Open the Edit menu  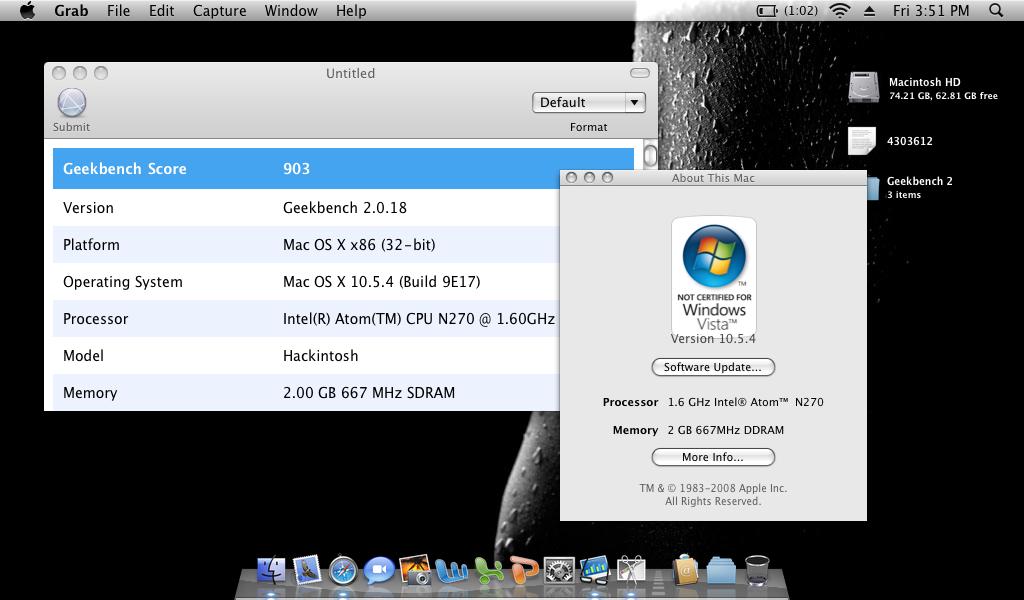pos(161,10)
